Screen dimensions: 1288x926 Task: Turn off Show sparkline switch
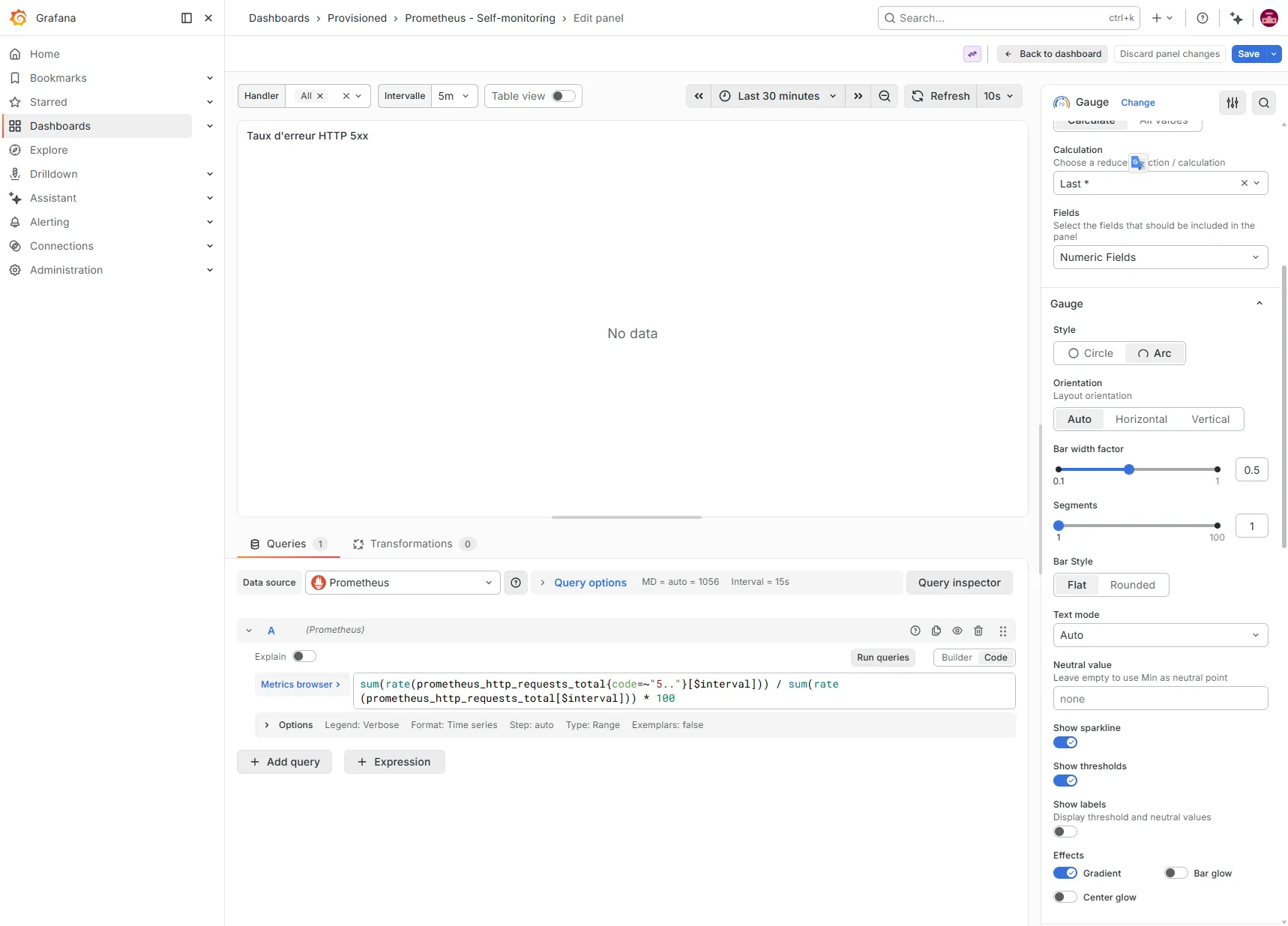pyautogui.click(x=1065, y=742)
